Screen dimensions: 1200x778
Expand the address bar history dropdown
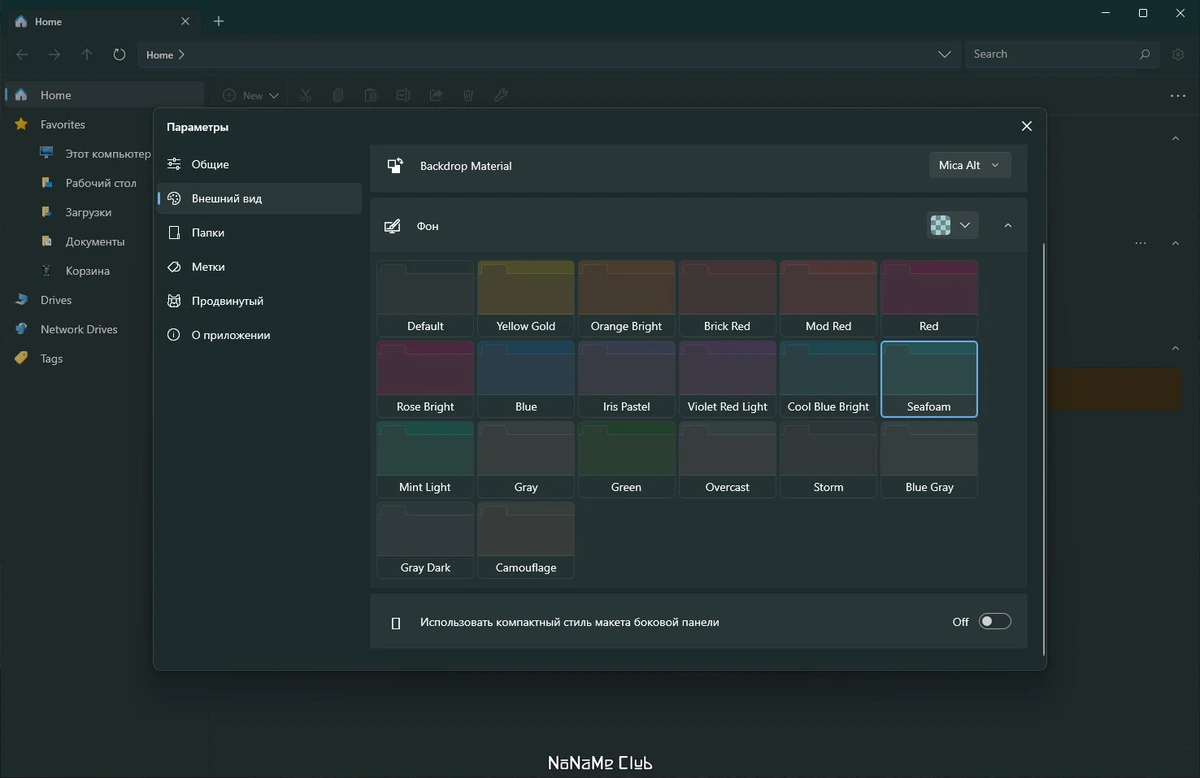click(x=945, y=55)
